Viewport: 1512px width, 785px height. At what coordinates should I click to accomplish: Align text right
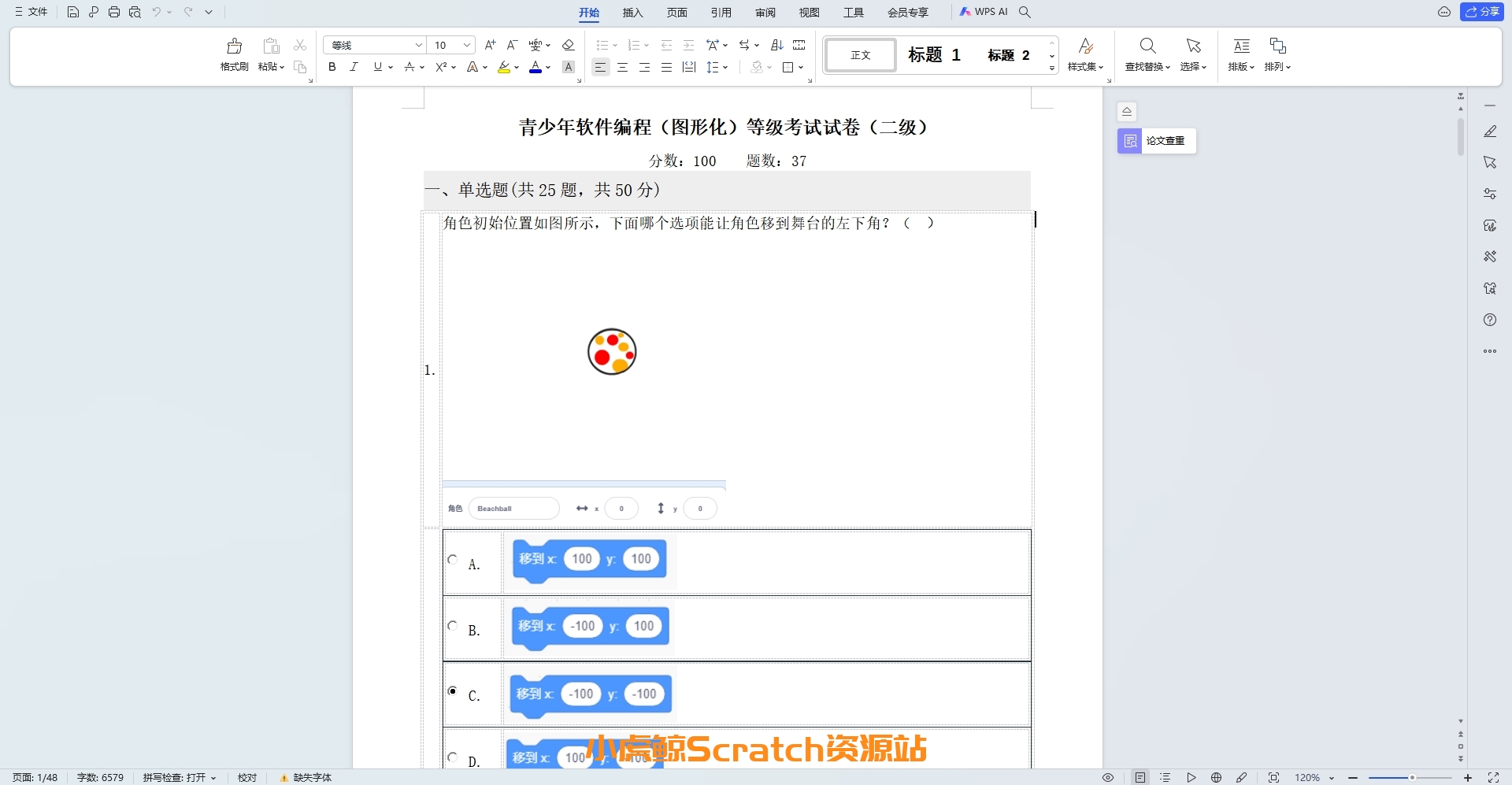point(644,67)
